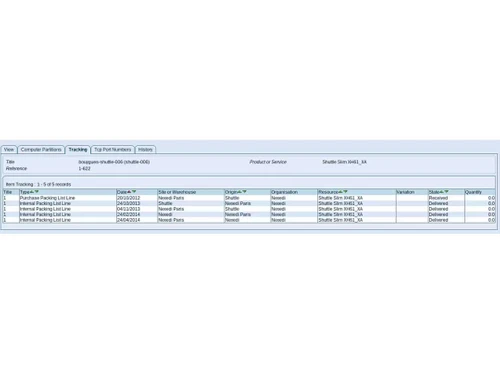Click Shuttle origin cell in 04/11/2013 row
Viewport: 500px width, 375px height.
[232, 209]
